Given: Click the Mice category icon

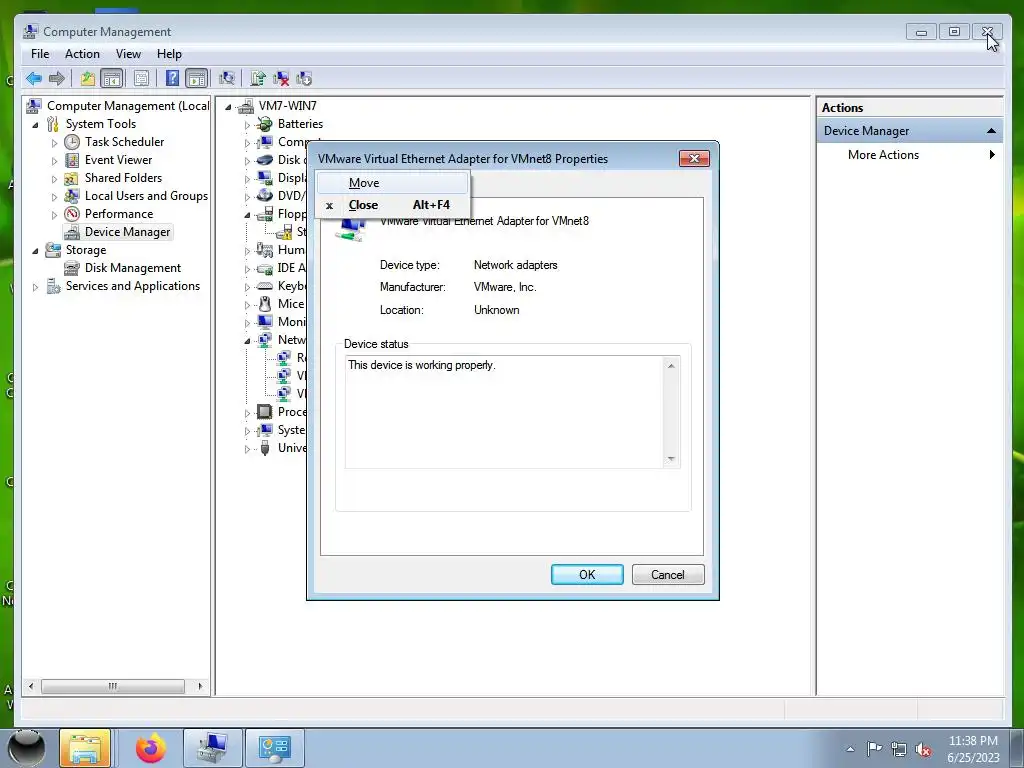Looking at the screenshot, I should pos(264,304).
